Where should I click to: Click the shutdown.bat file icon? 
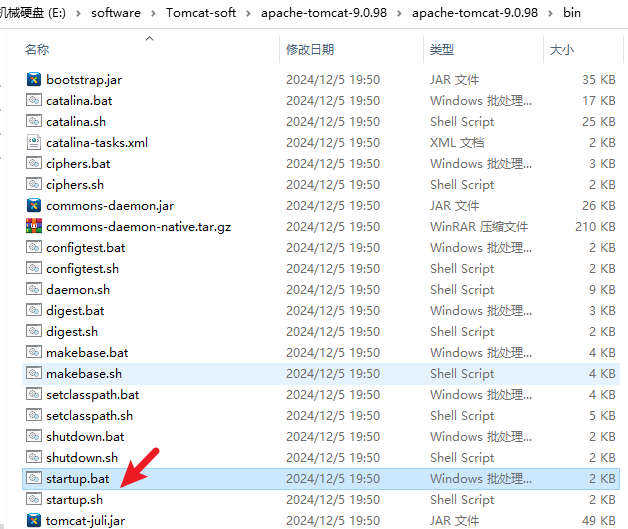tap(34, 436)
